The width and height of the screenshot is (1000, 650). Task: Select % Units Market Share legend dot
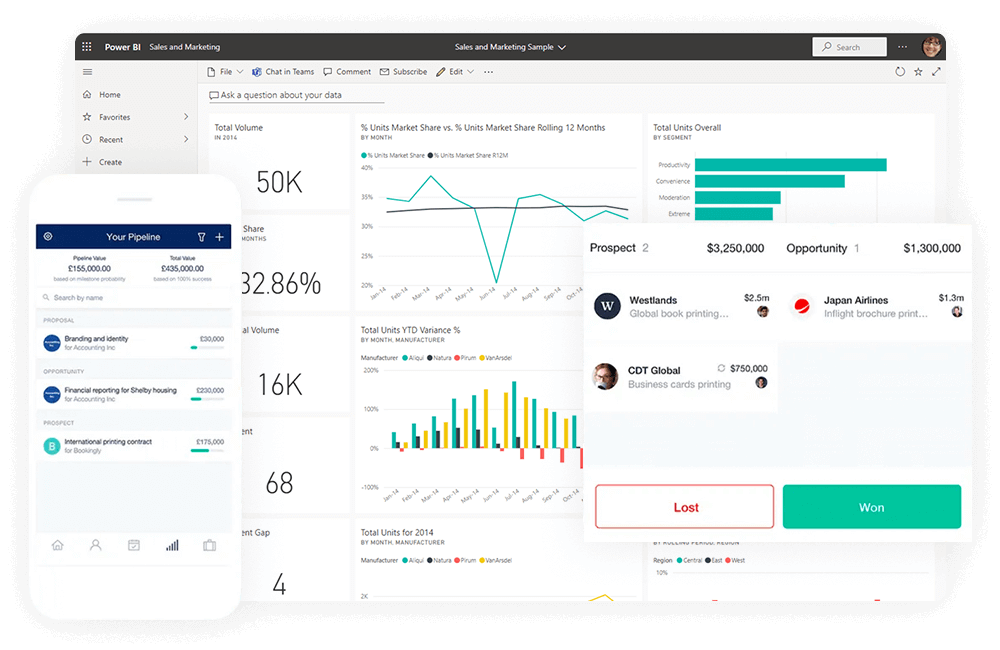click(x=364, y=156)
